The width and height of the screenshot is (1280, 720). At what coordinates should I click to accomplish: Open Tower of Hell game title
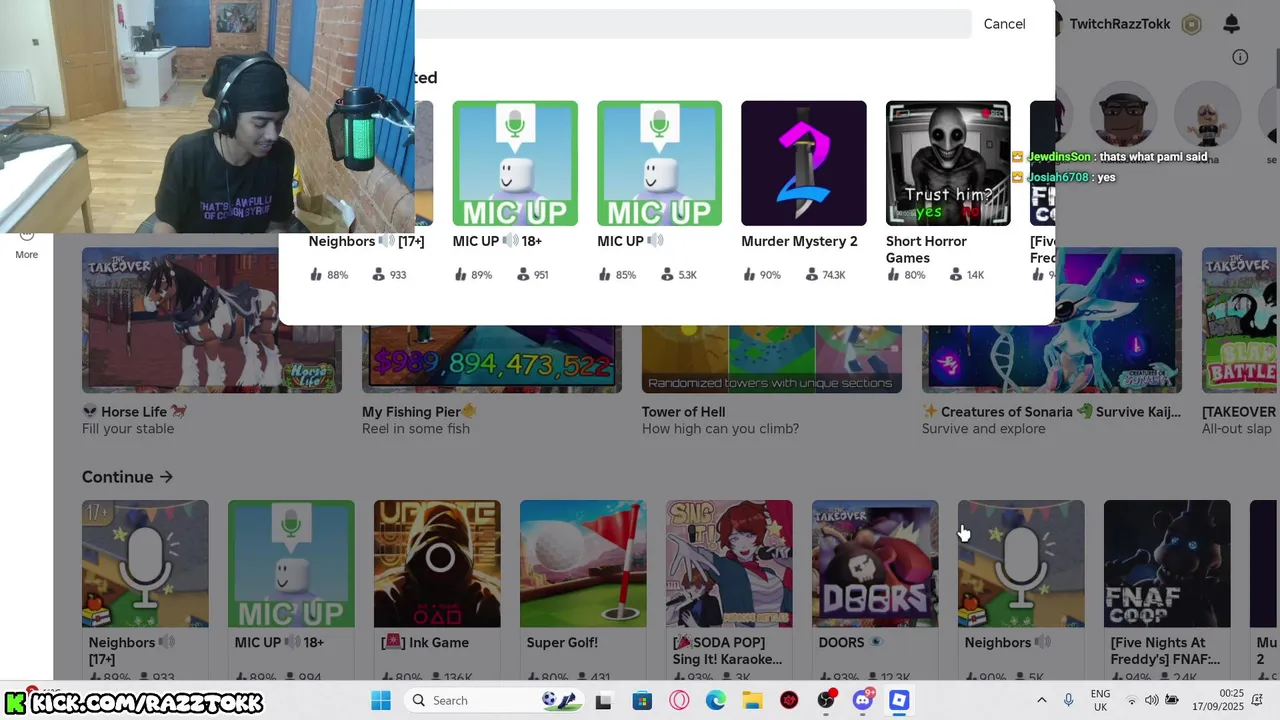683,412
